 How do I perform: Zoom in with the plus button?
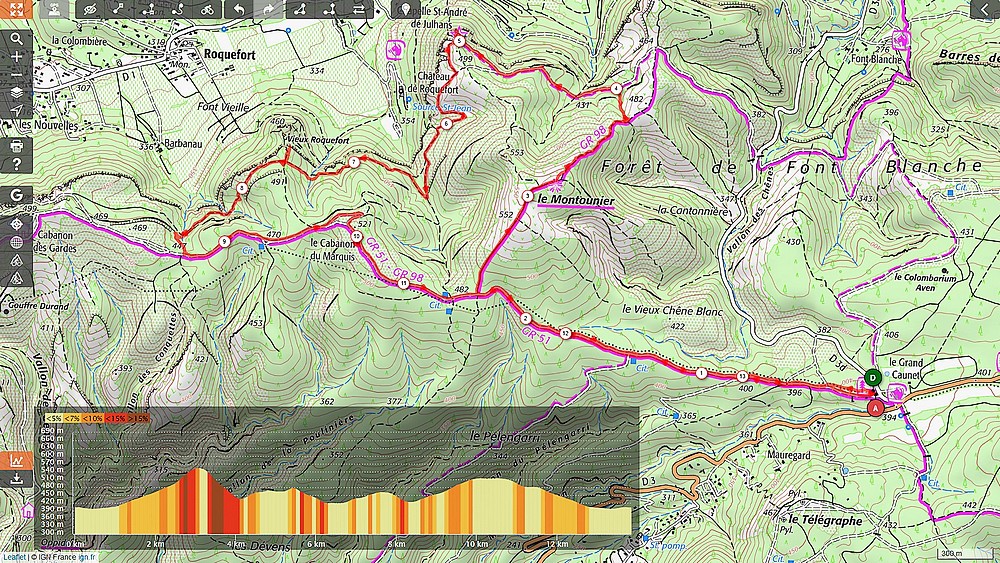pos(17,57)
